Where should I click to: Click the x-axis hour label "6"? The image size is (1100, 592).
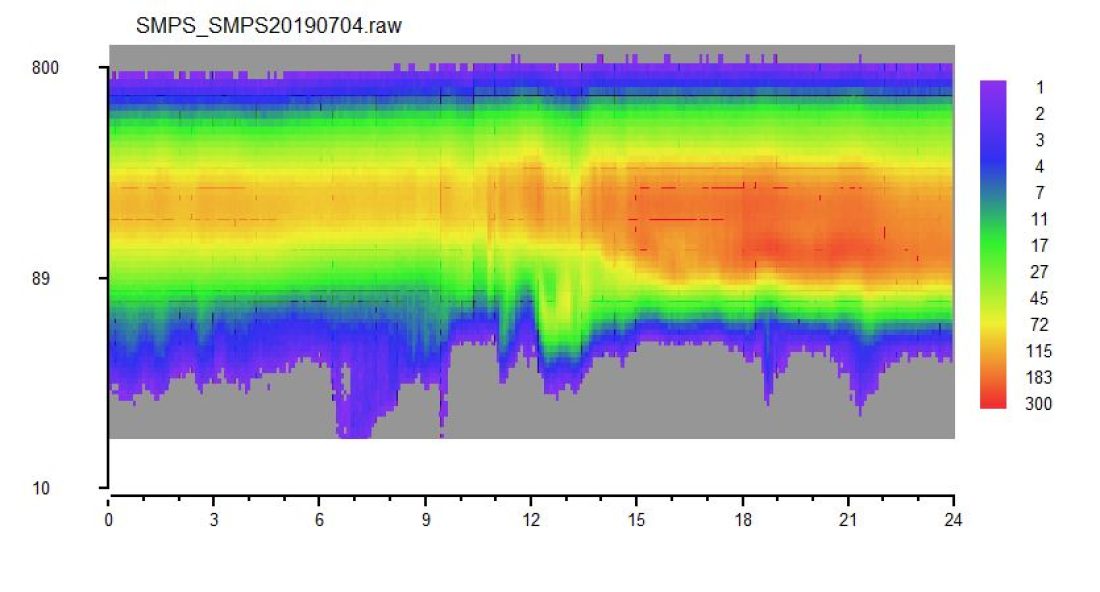319,520
